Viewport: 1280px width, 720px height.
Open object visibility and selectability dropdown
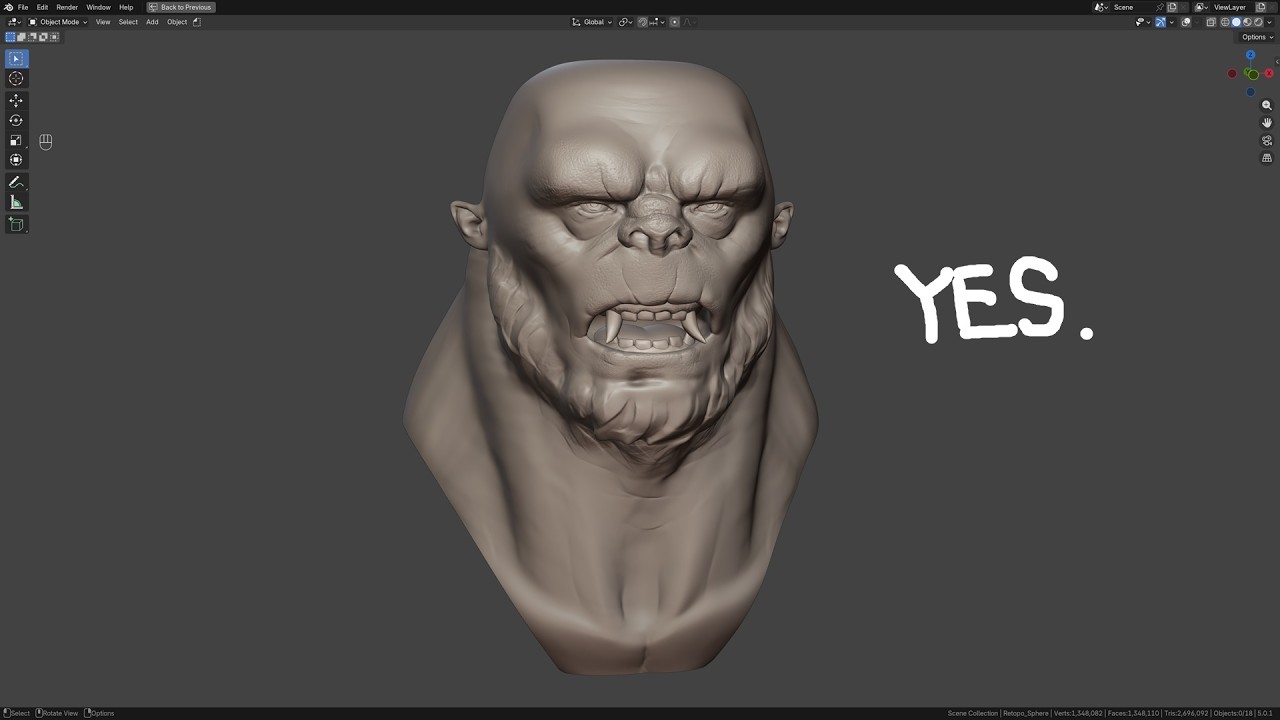(x=1143, y=22)
